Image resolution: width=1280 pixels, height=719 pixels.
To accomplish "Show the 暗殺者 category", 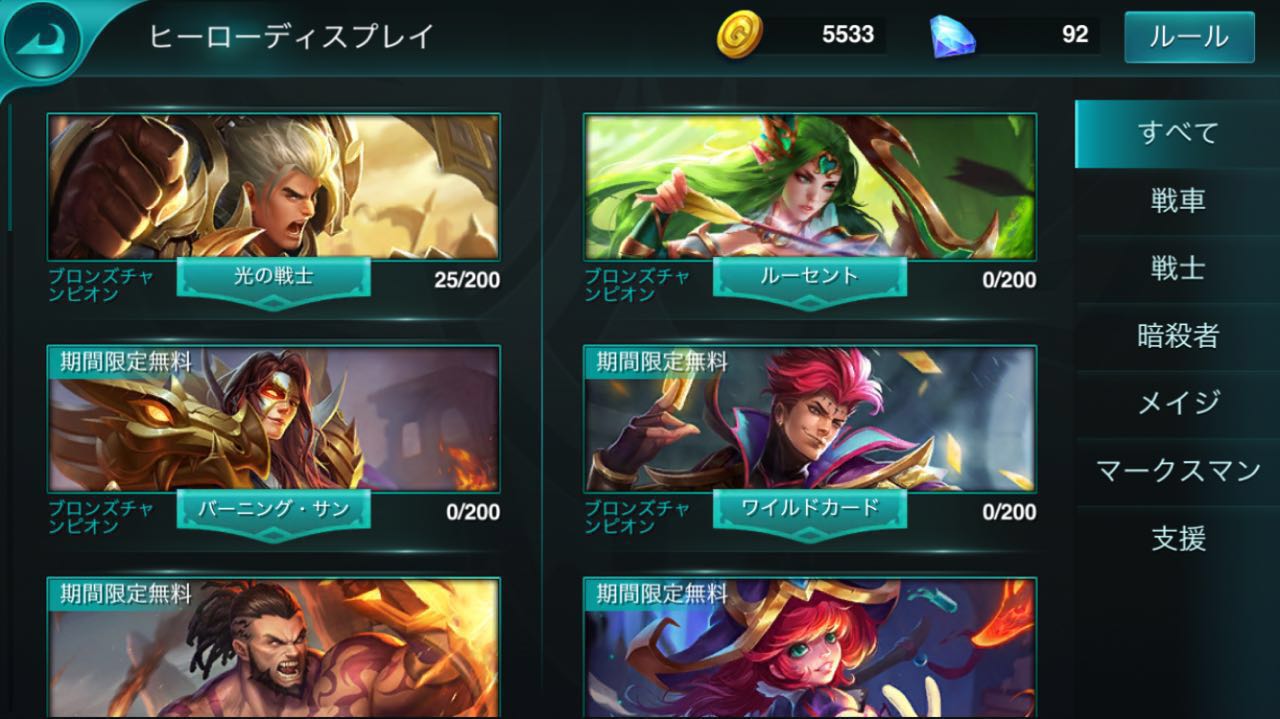I will [x=1177, y=336].
